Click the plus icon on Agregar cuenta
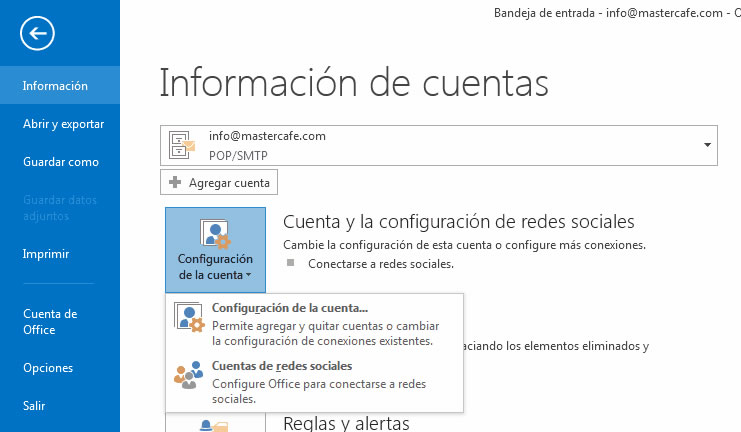The width and height of the screenshot is (741, 432). point(175,183)
